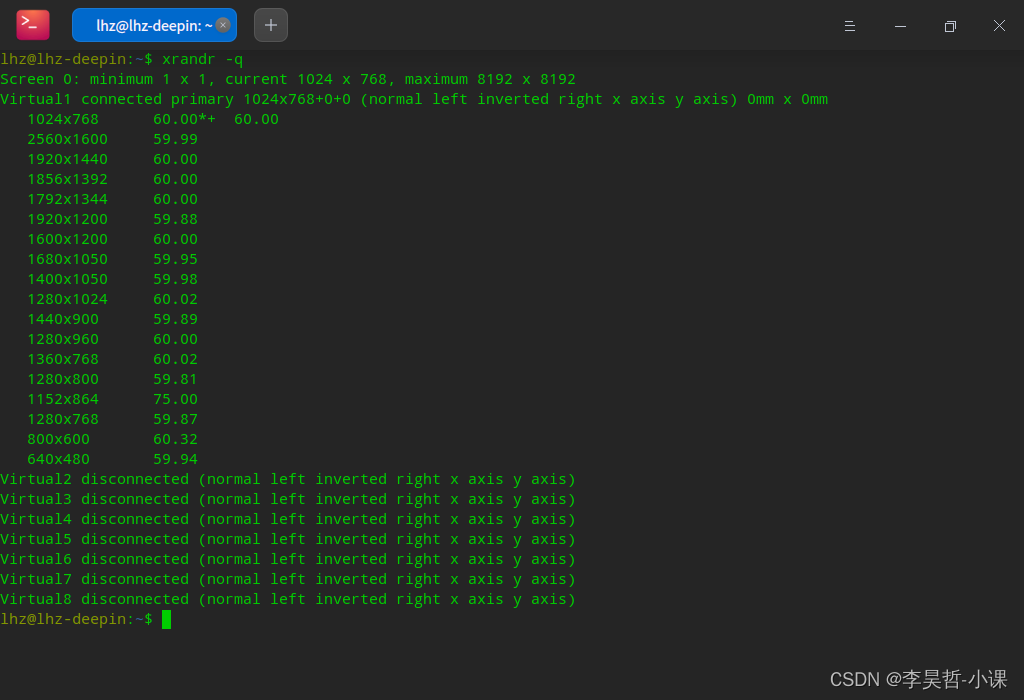Click the 1792x1344 resolution entry
This screenshot has height=700, width=1024.
pos(67,199)
